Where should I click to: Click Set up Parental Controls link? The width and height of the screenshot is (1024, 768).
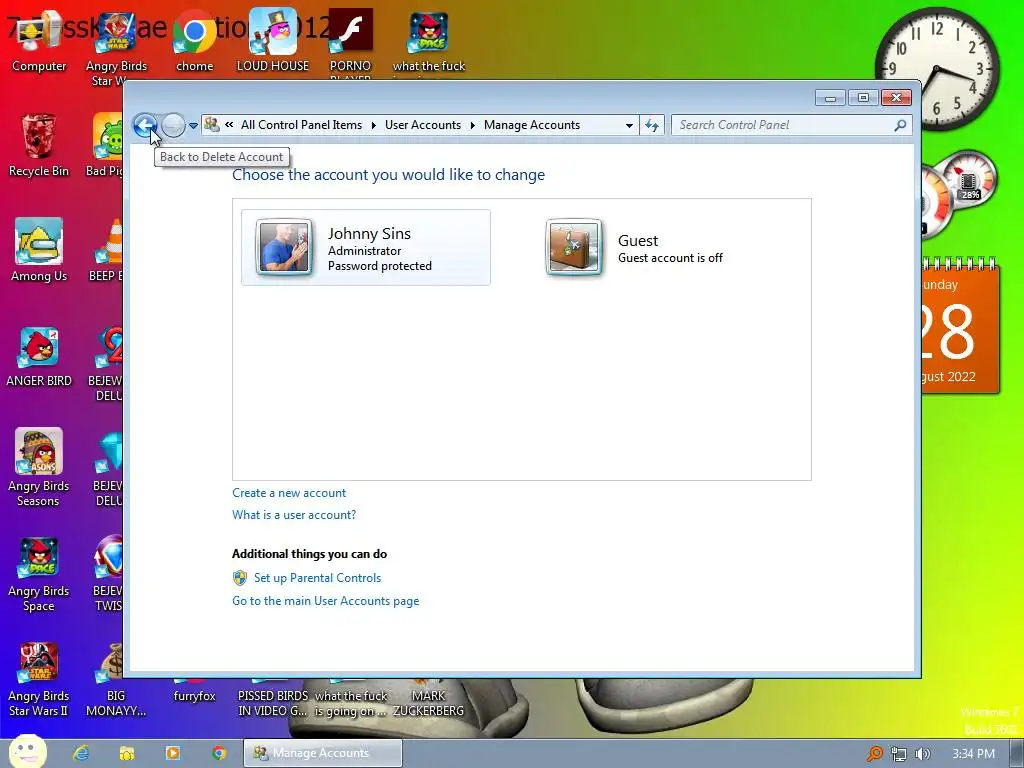[317, 578]
